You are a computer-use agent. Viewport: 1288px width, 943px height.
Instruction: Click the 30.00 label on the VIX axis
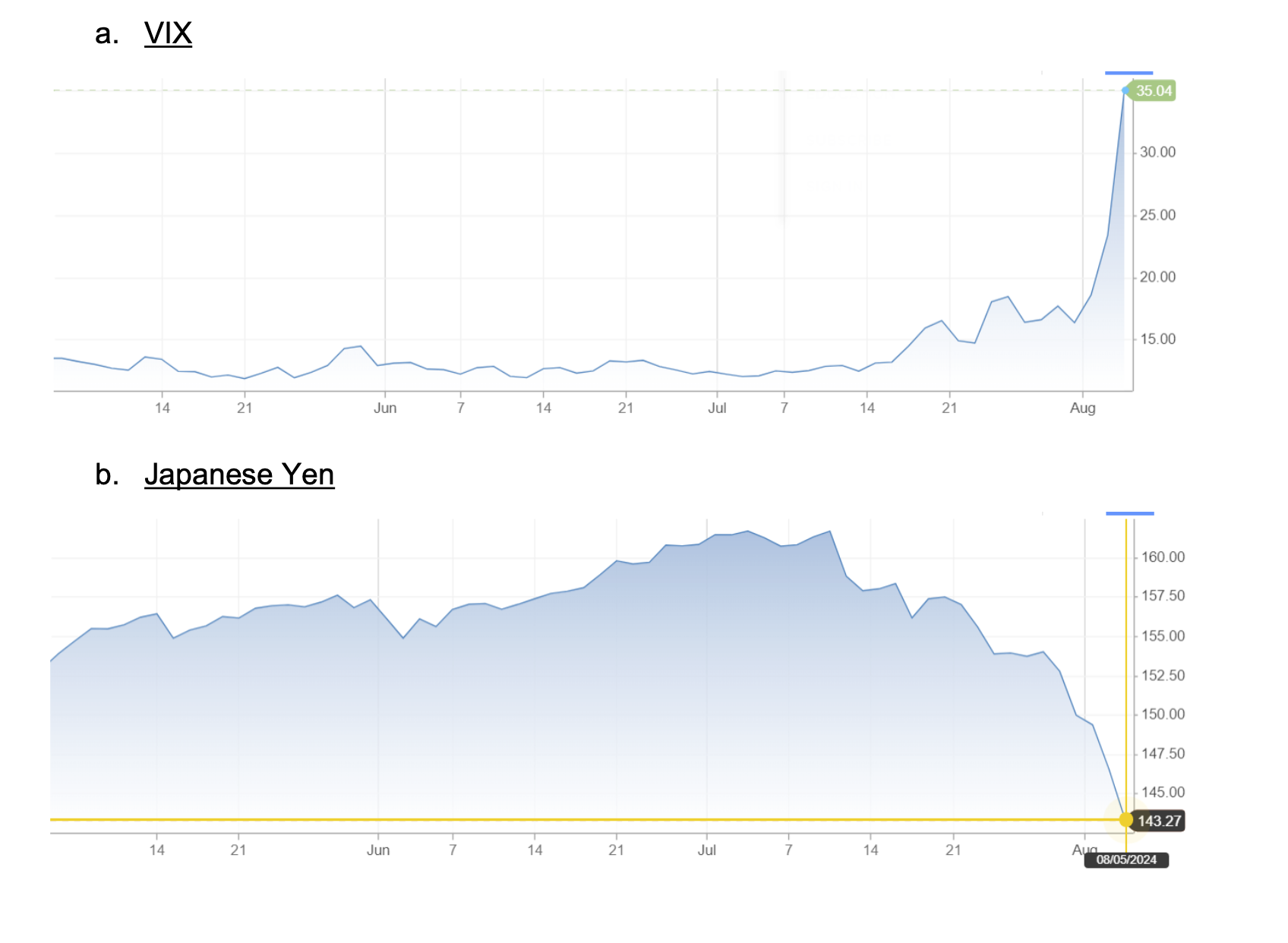pyautogui.click(x=1157, y=153)
